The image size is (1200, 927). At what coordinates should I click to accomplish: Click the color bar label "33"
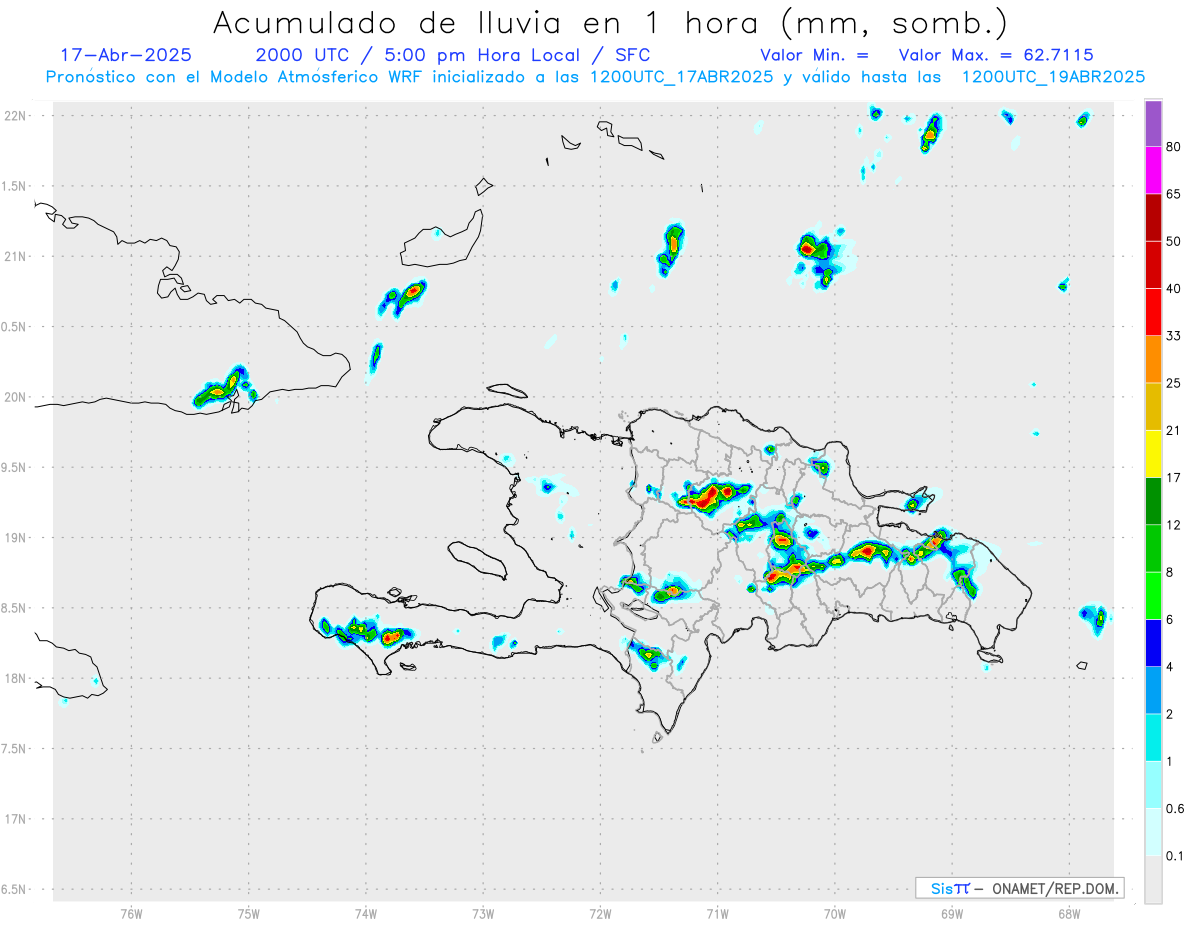(x=1174, y=336)
